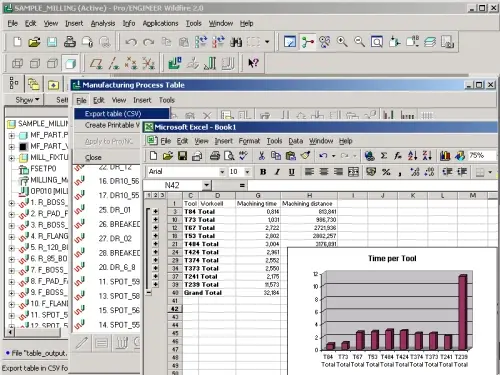Viewport: 500px width, 375px height.
Task: Click the Repaint screen icon
Action: [290, 42]
